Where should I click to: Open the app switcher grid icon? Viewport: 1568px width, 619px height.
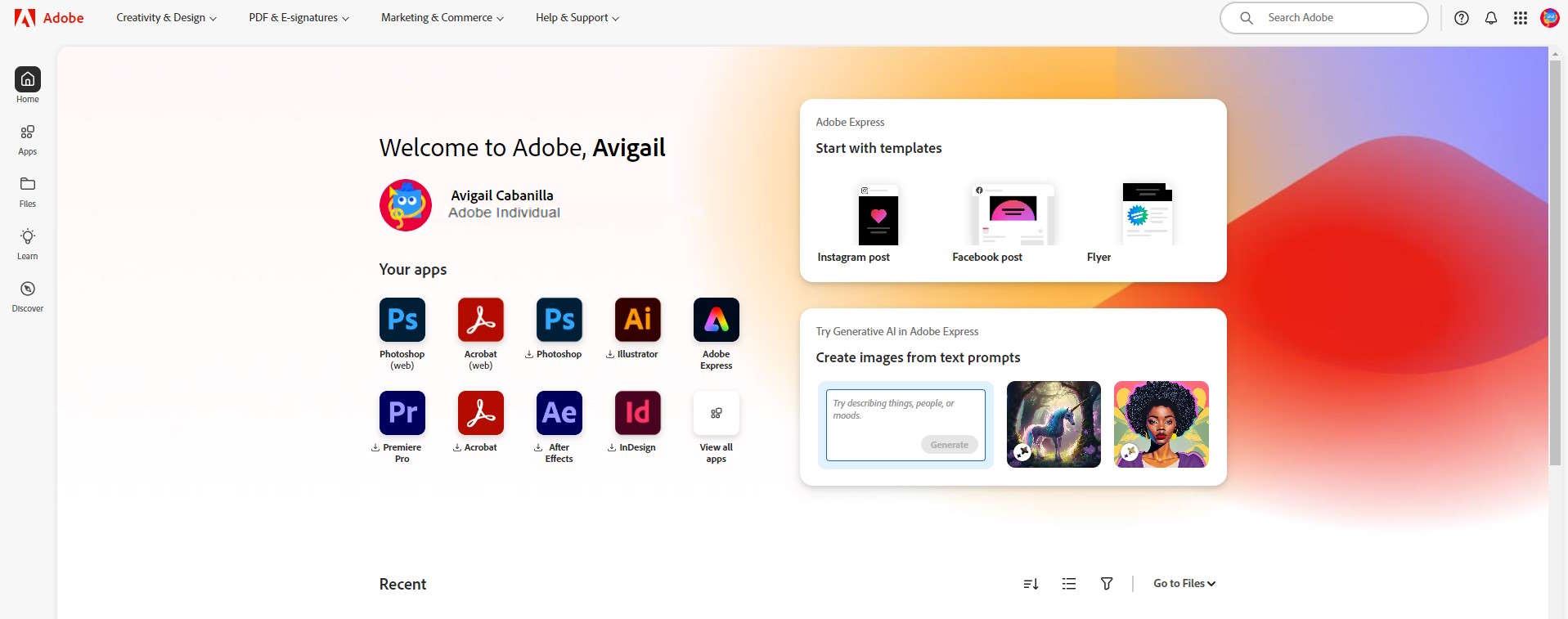(x=1521, y=18)
